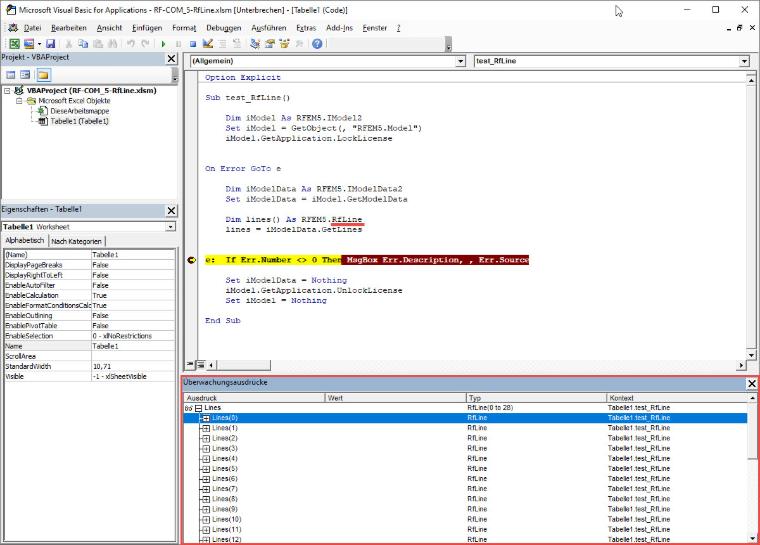Open VBA Help question mark icon

tap(317, 44)
